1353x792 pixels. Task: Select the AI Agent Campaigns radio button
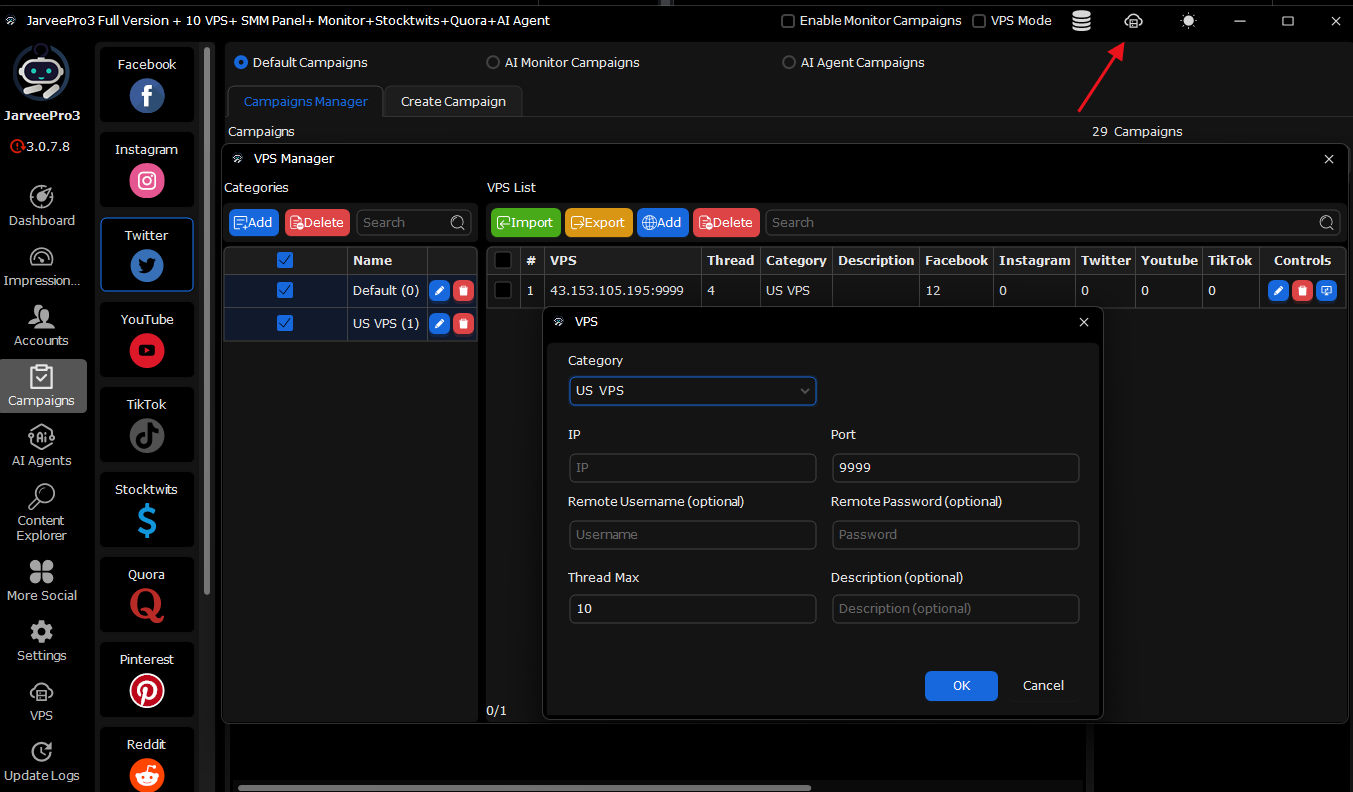point(789,62)
